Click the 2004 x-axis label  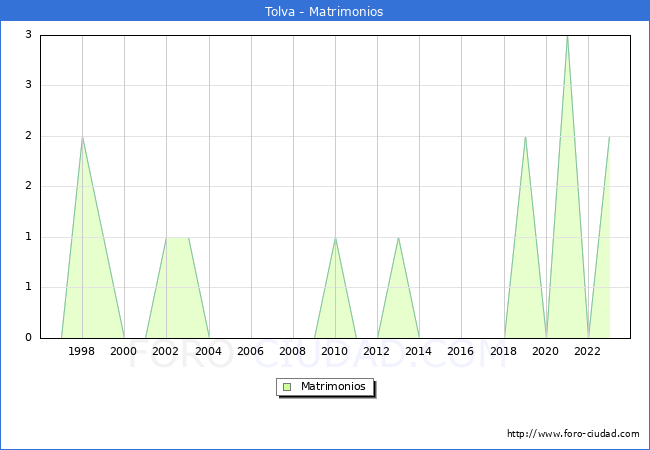(209, 351)
